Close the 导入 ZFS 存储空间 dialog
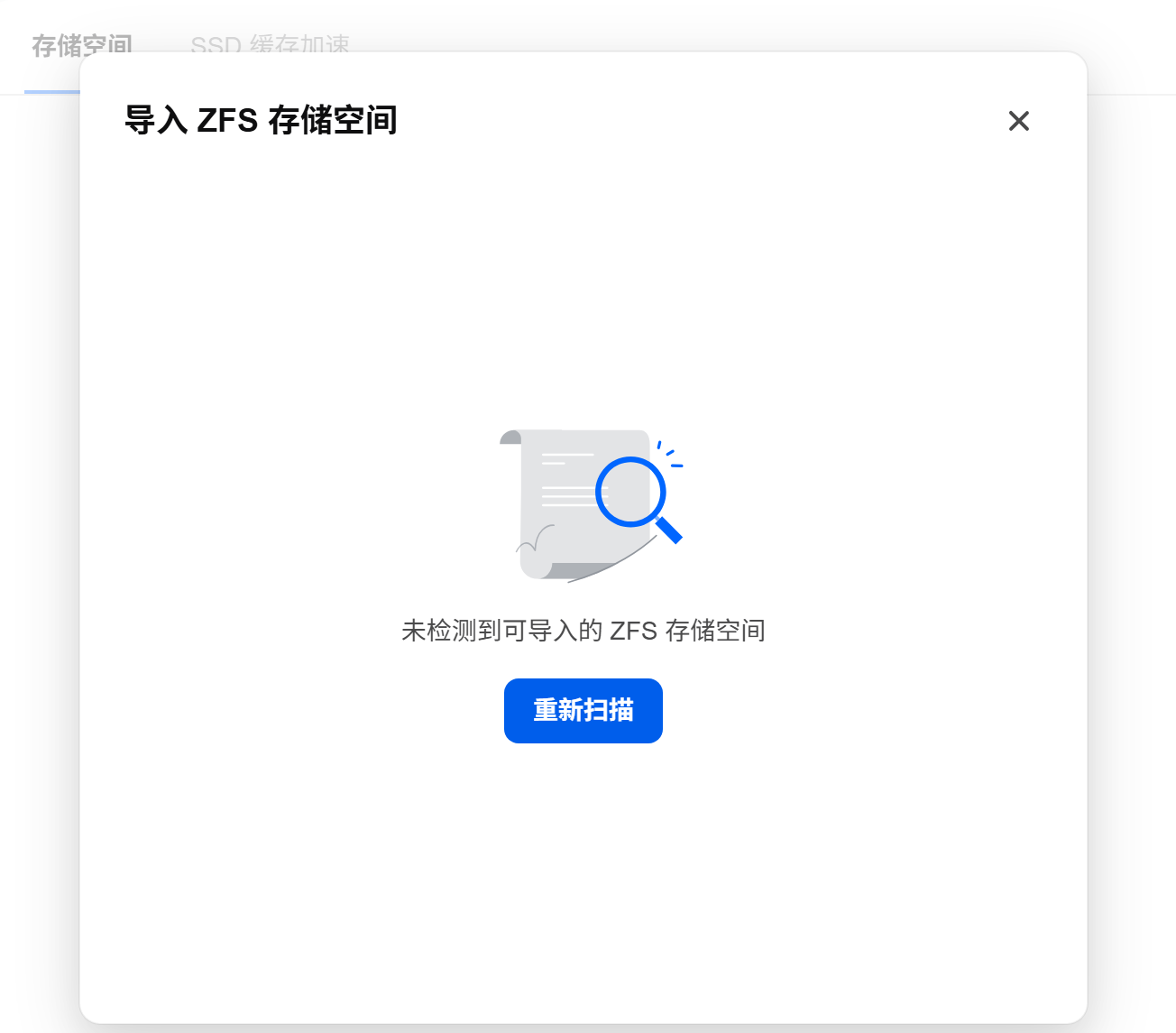Viewport: 1176px width, 1033px height. [1019, 121]
